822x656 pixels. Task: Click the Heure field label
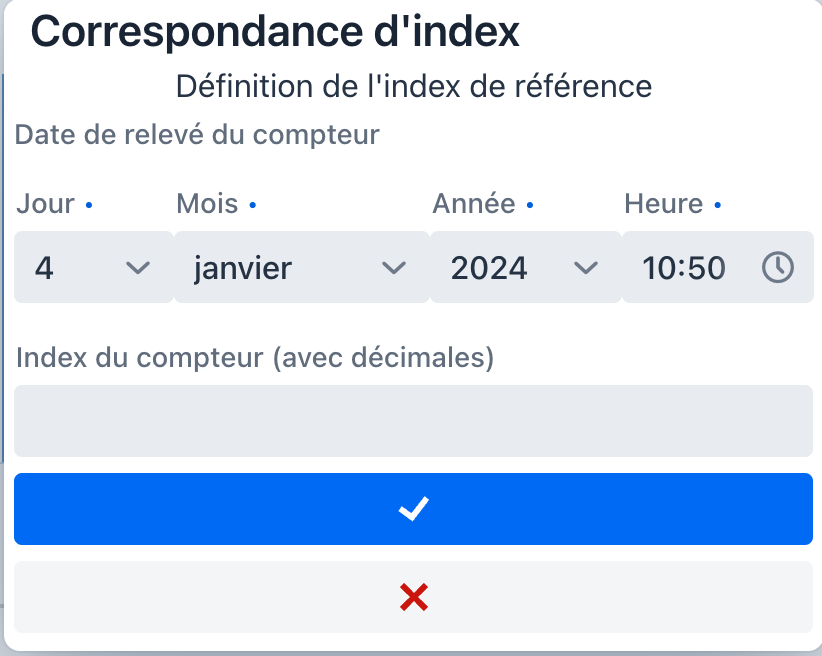coord(663,204)
